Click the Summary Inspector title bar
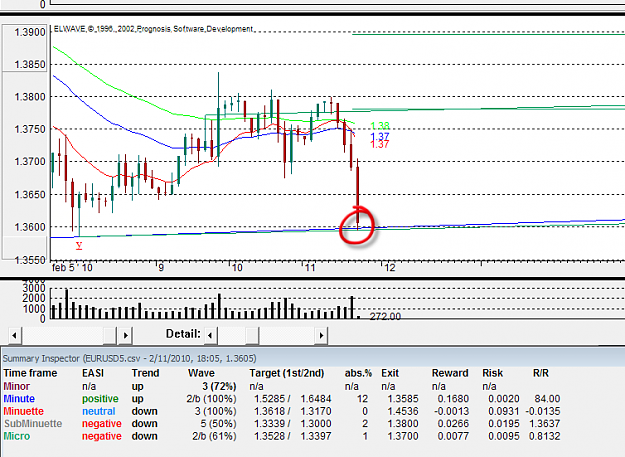 (x=312, y=359)
